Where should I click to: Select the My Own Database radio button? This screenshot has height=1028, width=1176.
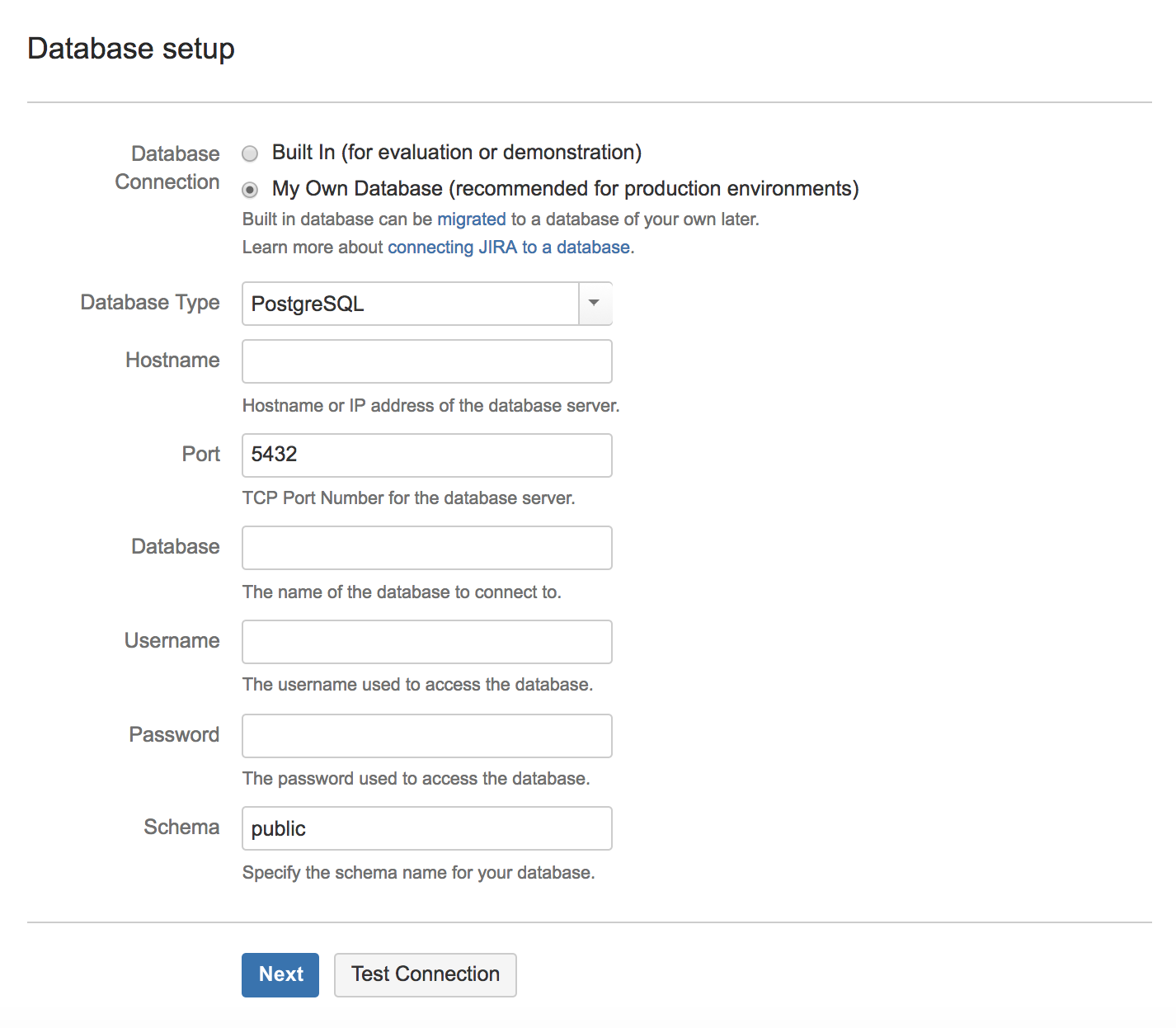click(x=250, y=190)
